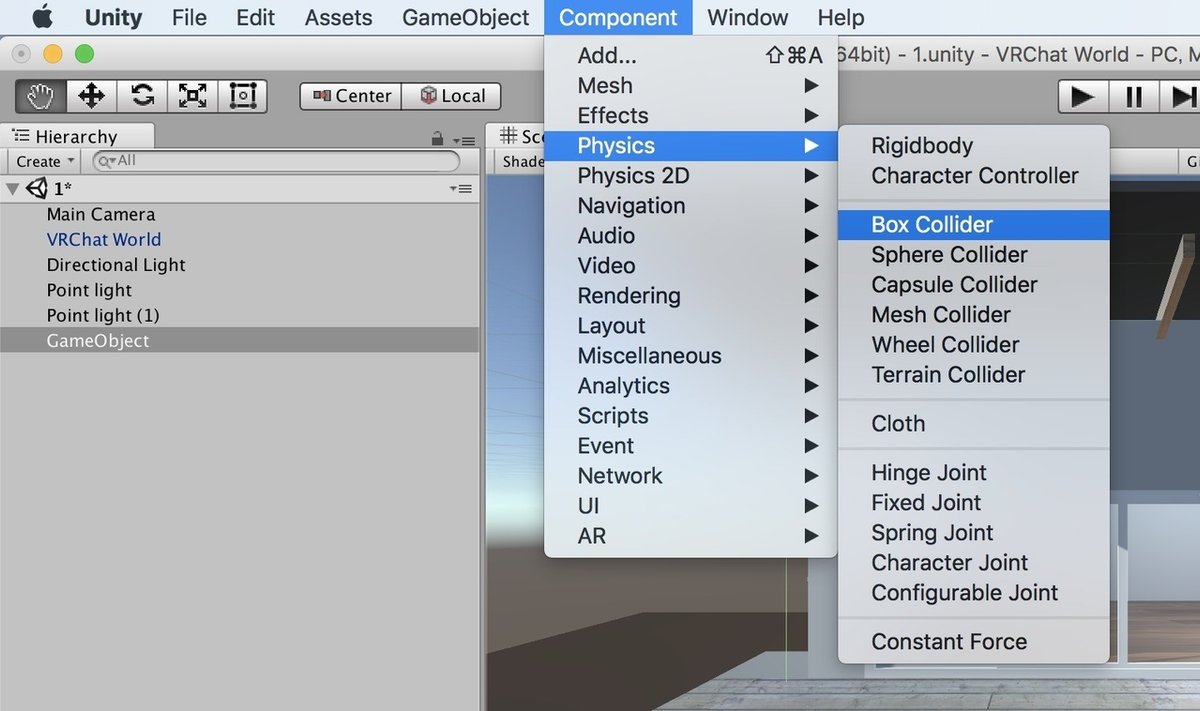Expand the Analytics submenu
This screenshot has height=711, width=1200.
(690, 386)
